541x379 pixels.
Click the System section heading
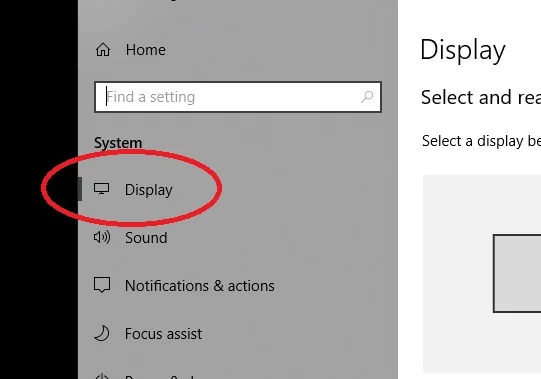[x=118, y=143]
